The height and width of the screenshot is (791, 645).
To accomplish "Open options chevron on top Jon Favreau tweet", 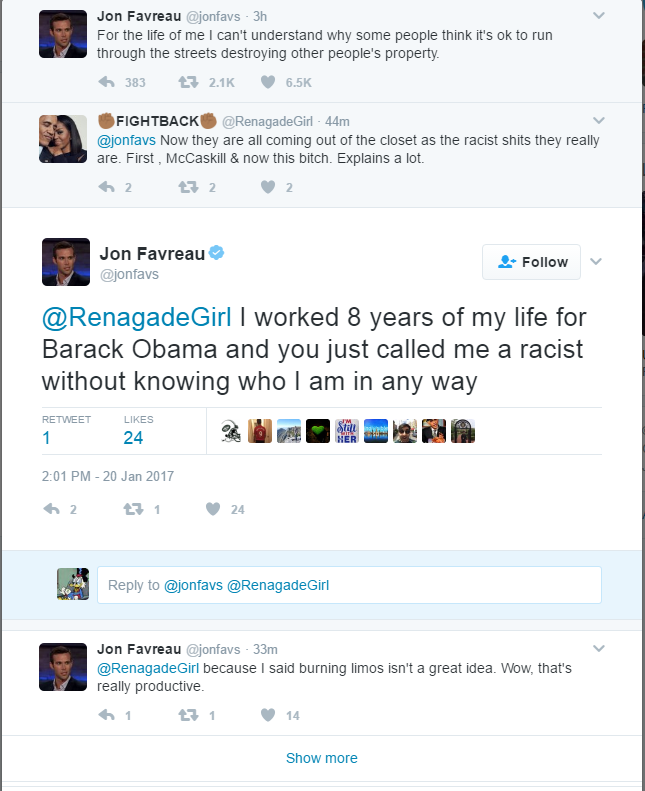I will pos(599,16).
